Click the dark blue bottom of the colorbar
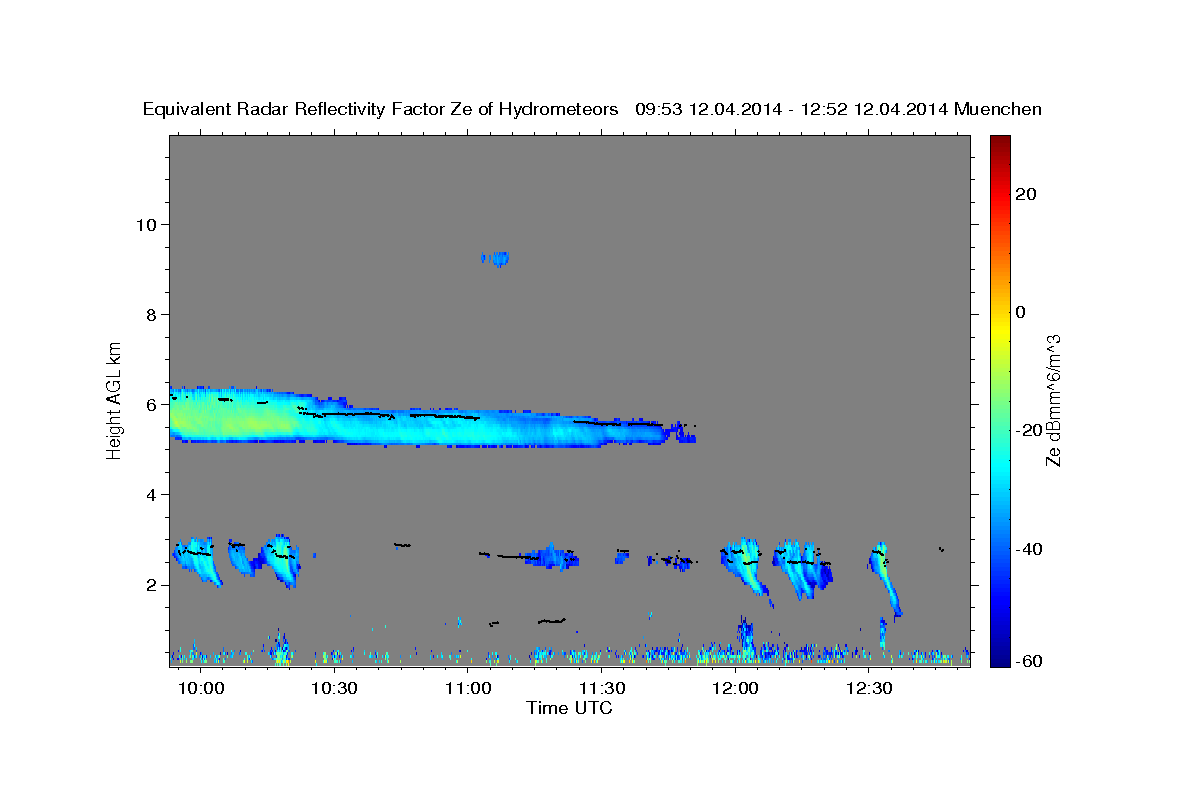 pos(999,657)
